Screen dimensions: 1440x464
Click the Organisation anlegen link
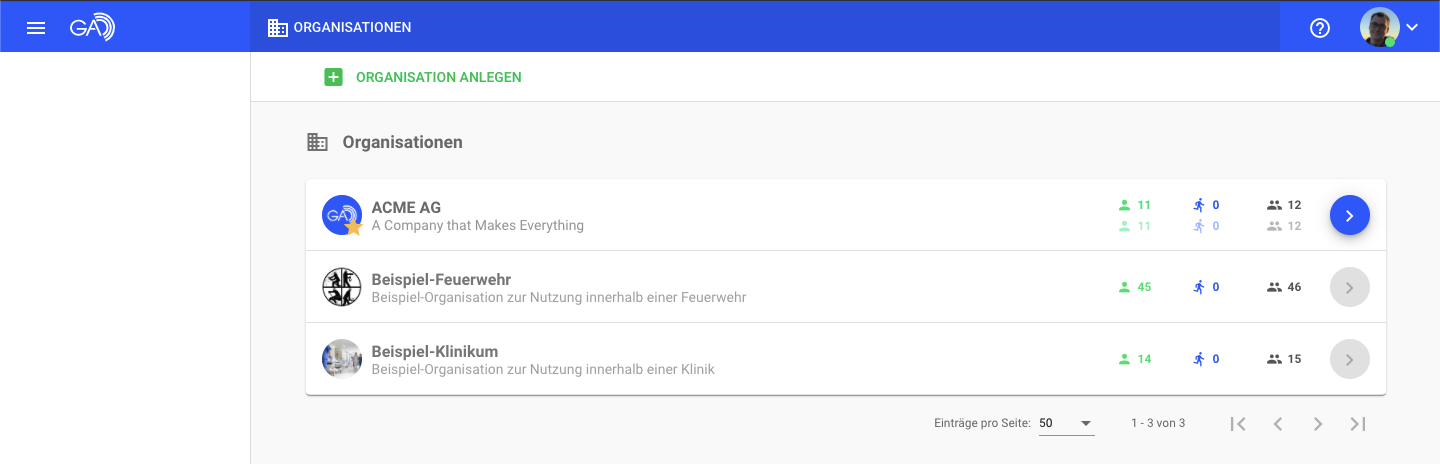pyautogui.click(x=438, y=77)
